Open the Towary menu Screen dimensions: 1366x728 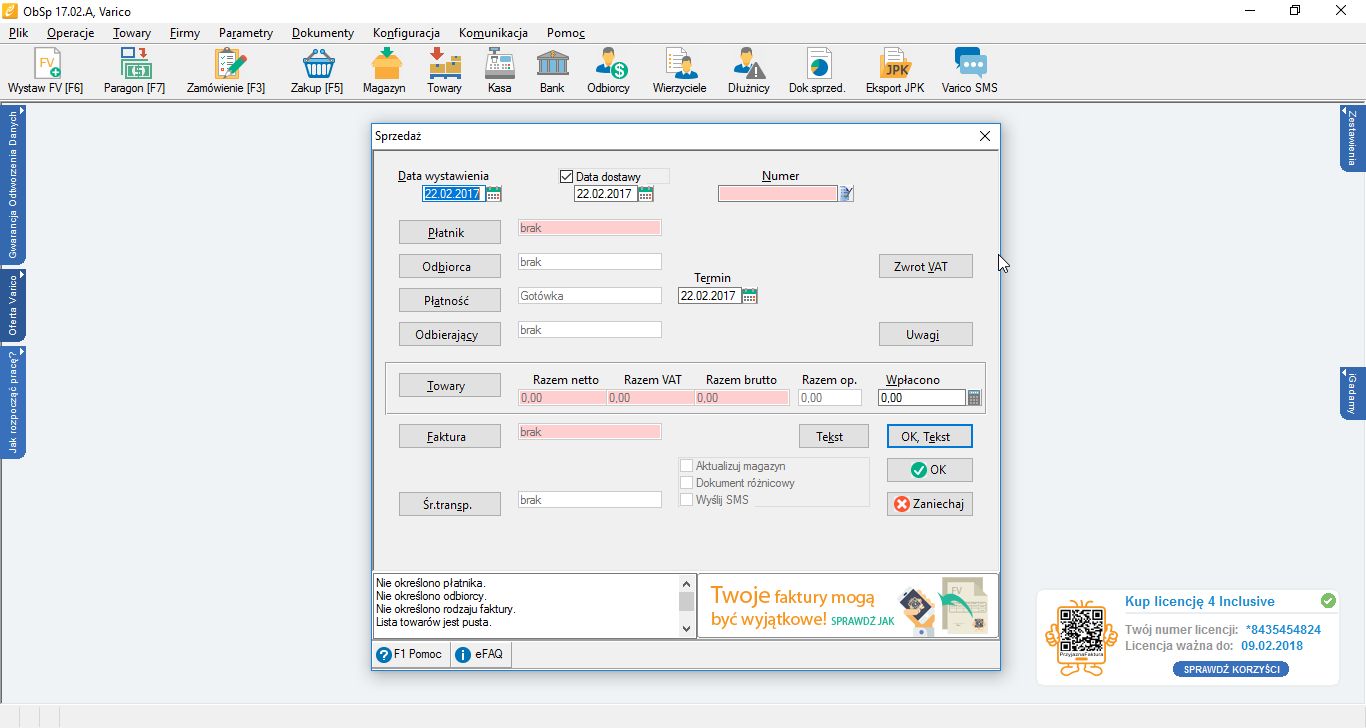132,33
